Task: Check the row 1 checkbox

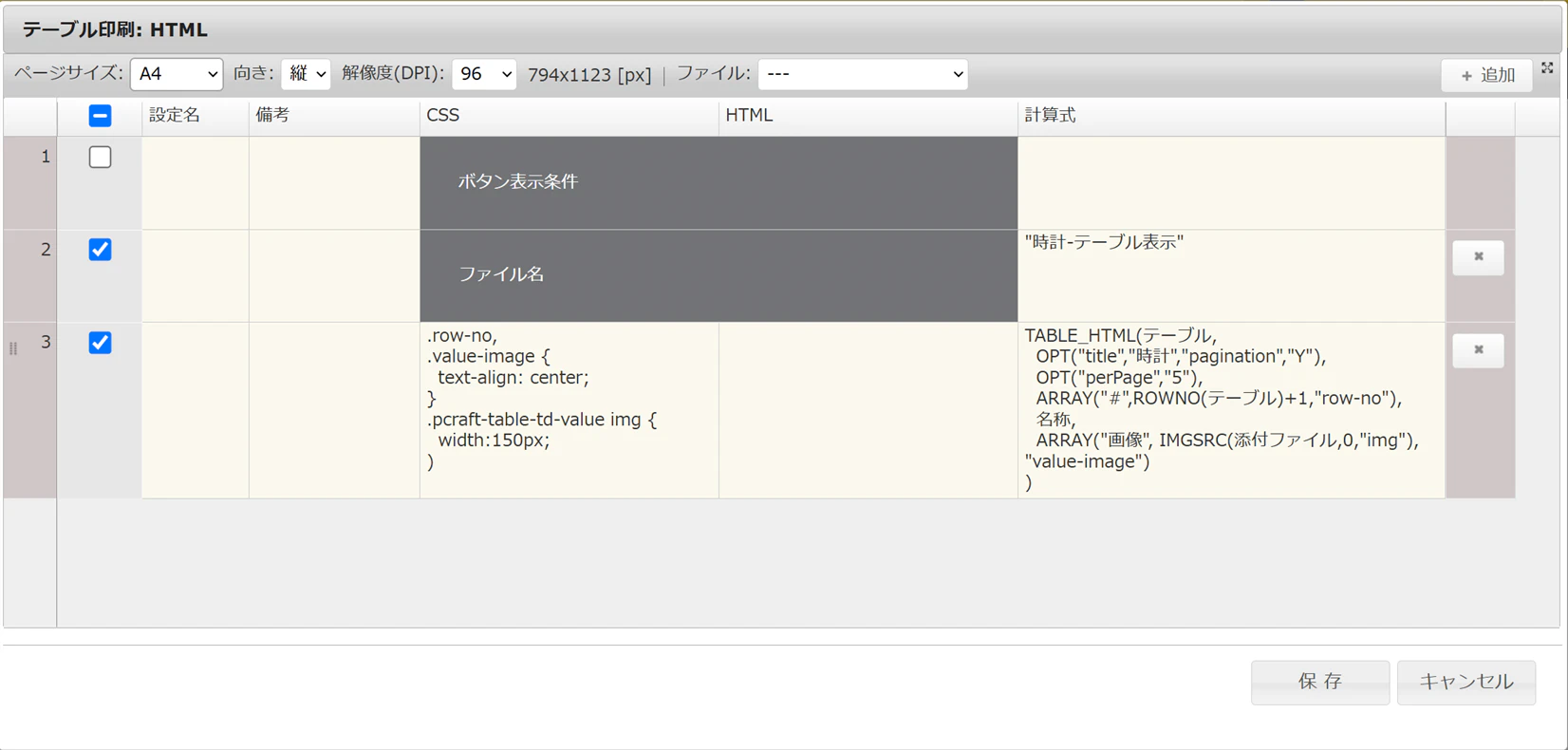Action: click(x=100, y=157)
